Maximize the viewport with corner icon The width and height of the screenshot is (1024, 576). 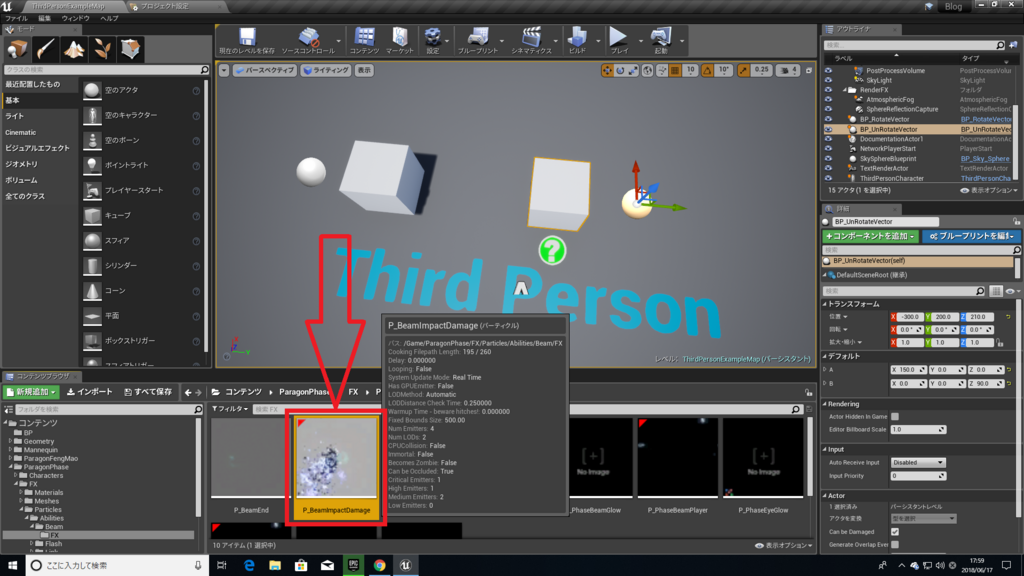point(809,70)
